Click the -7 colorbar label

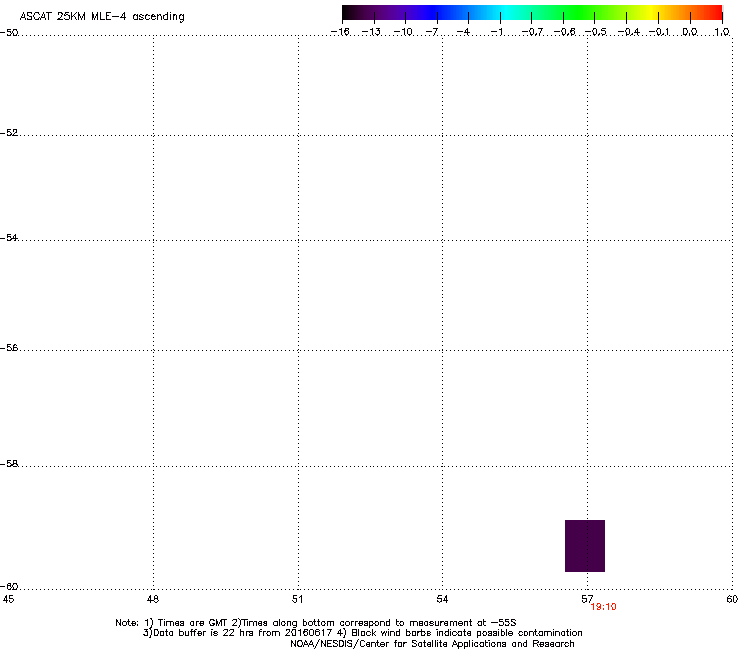[x=432, y=32]
